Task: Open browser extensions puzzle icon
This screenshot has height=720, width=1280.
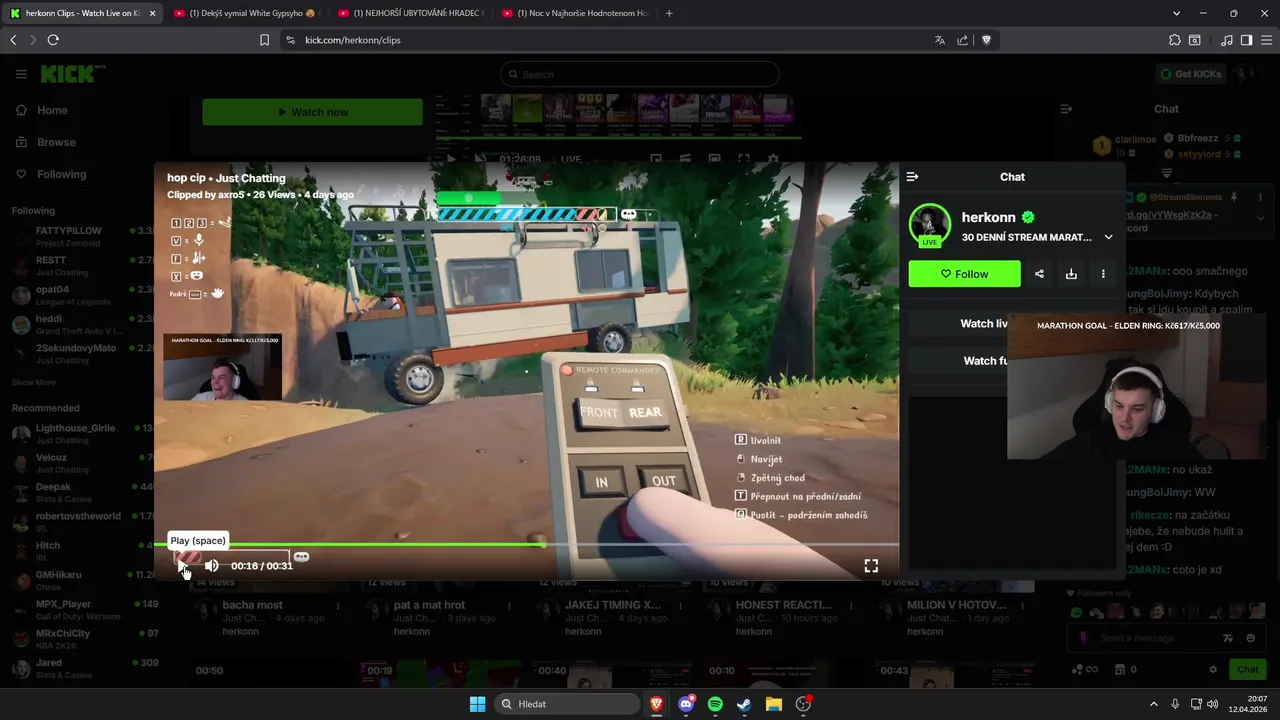Action: coord(1174,40)
